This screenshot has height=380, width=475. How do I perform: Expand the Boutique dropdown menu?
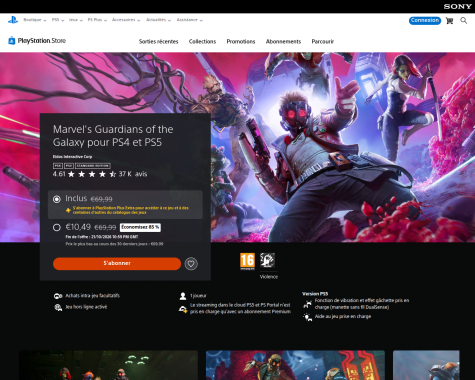(x=35, y=20)
